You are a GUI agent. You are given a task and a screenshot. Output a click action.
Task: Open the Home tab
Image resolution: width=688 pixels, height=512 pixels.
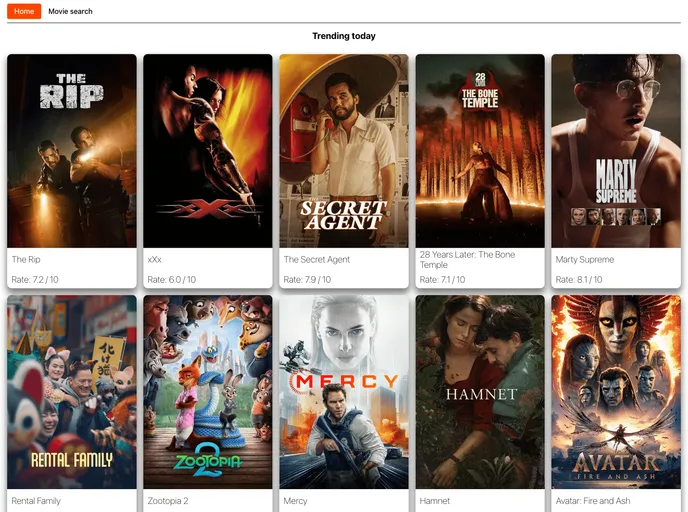pos(24,11)
